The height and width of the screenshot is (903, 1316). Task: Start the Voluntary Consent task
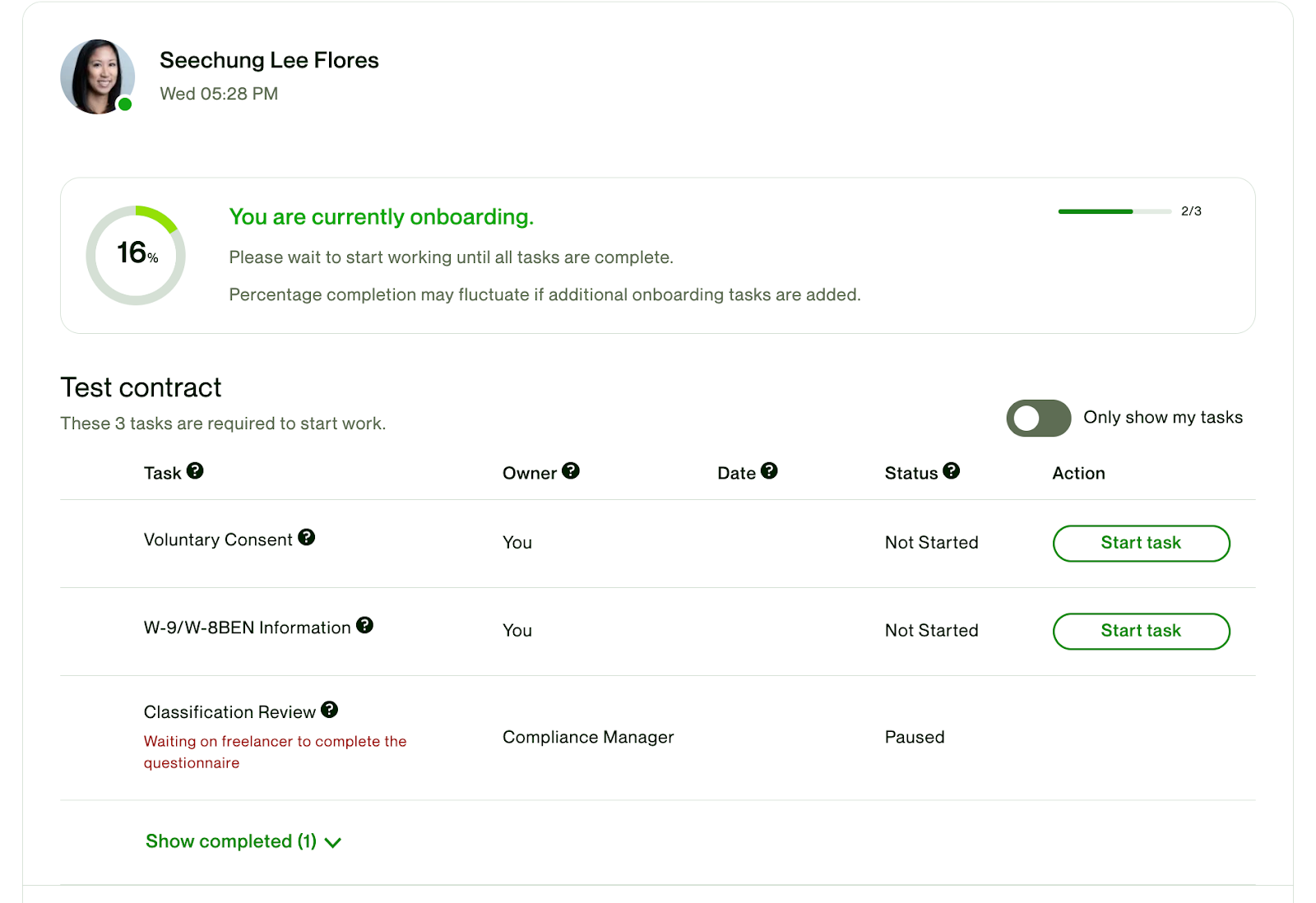(1141, 544)
